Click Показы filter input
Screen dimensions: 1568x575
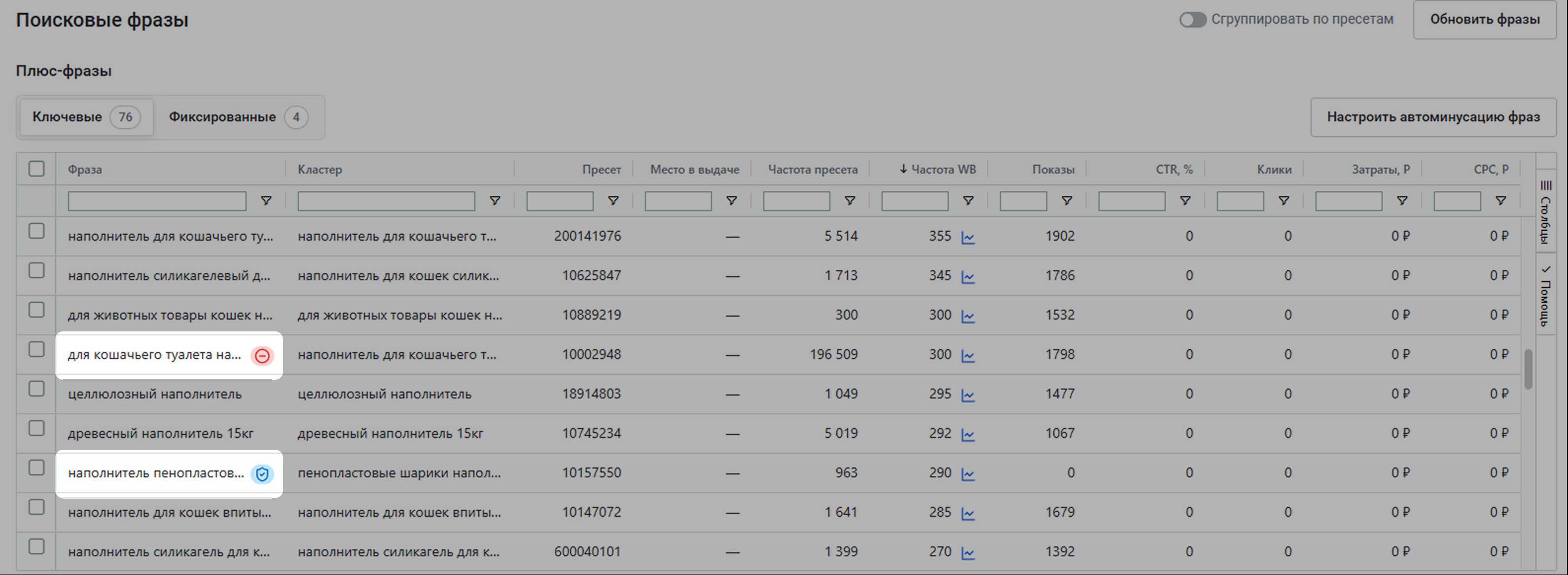pos(1023,201)
